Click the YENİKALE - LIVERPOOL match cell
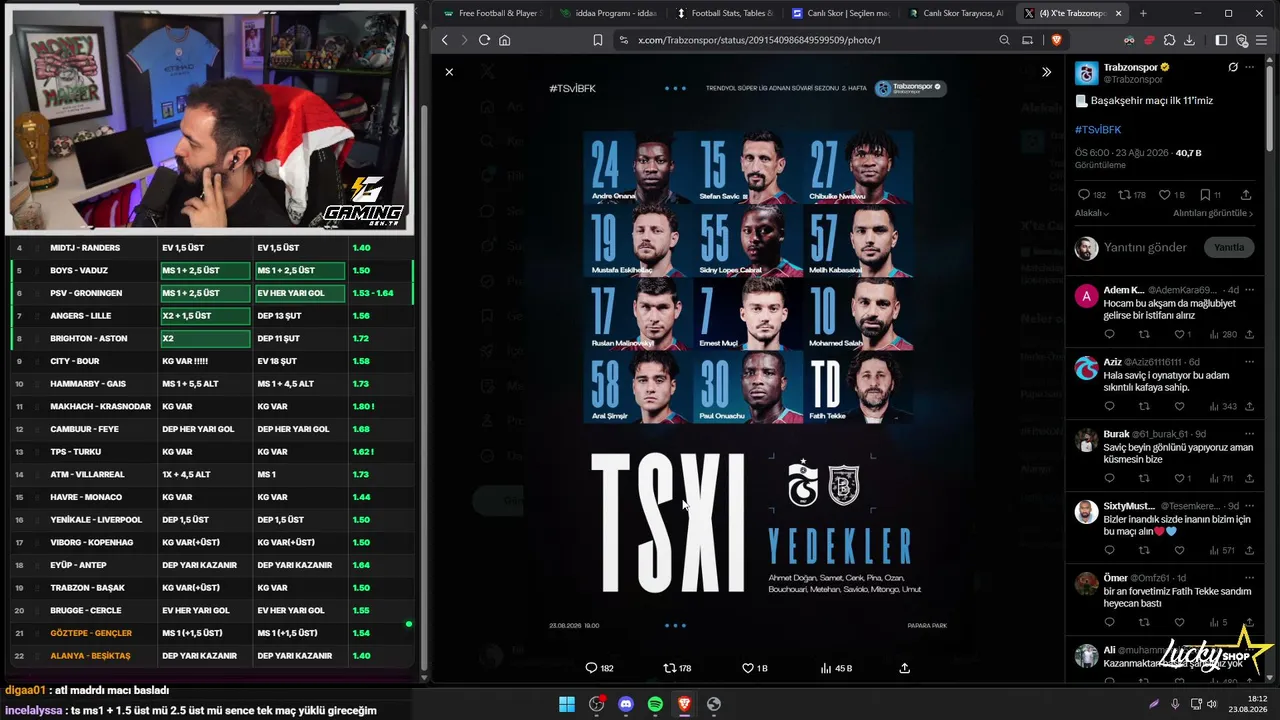1280x720 pixels. coord(96,520)
